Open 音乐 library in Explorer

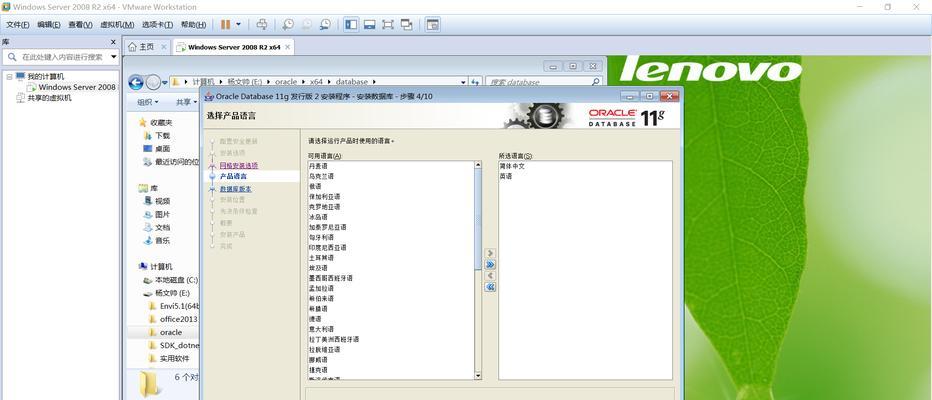coord(162,240)
